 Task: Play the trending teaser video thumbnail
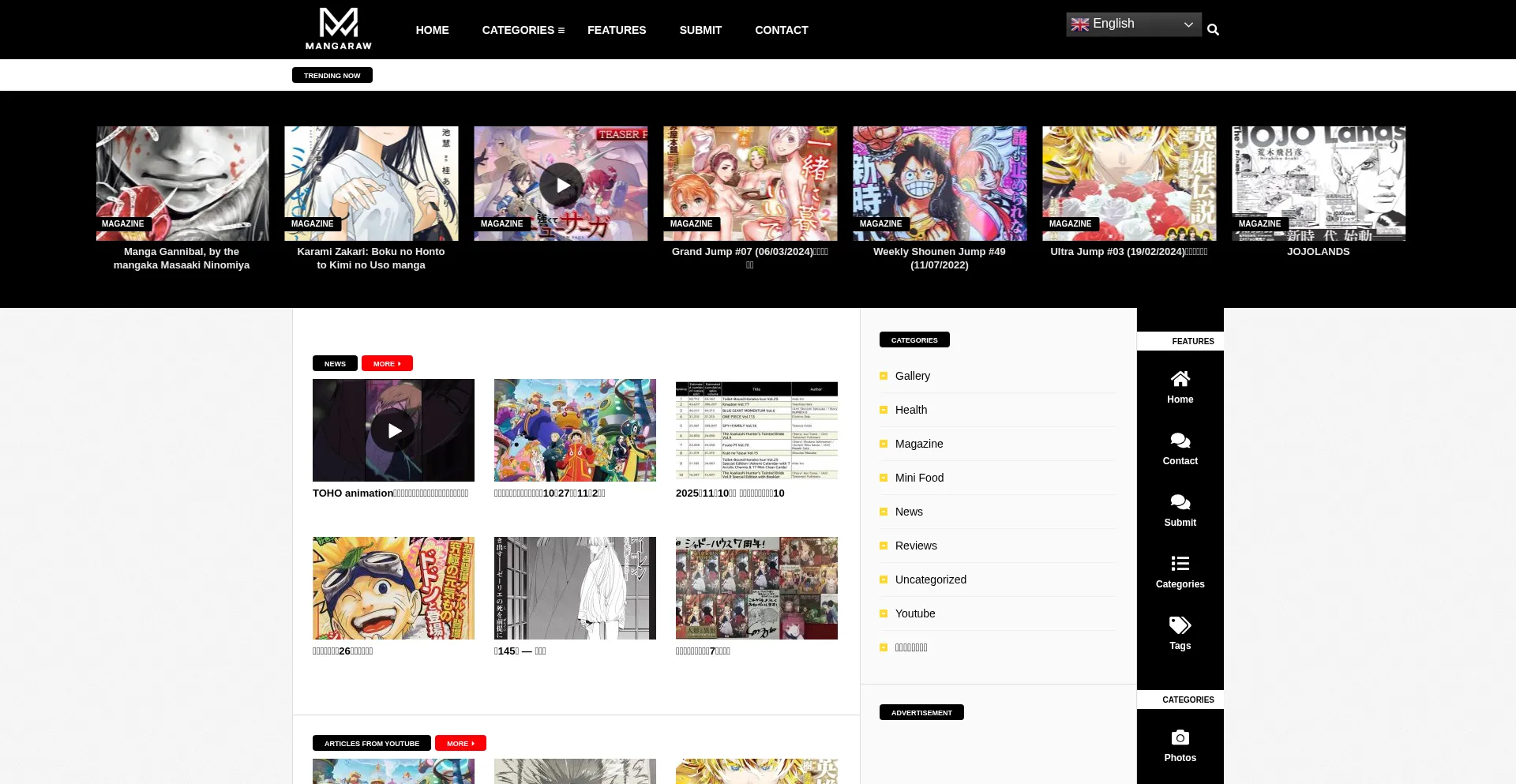[561, 185]
